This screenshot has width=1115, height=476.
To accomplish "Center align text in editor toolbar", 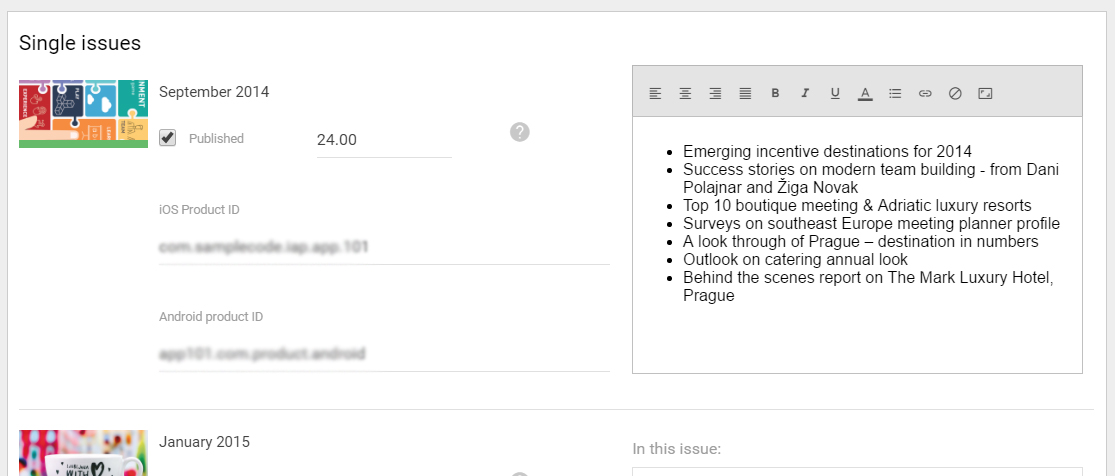I will tap(685, 93).
